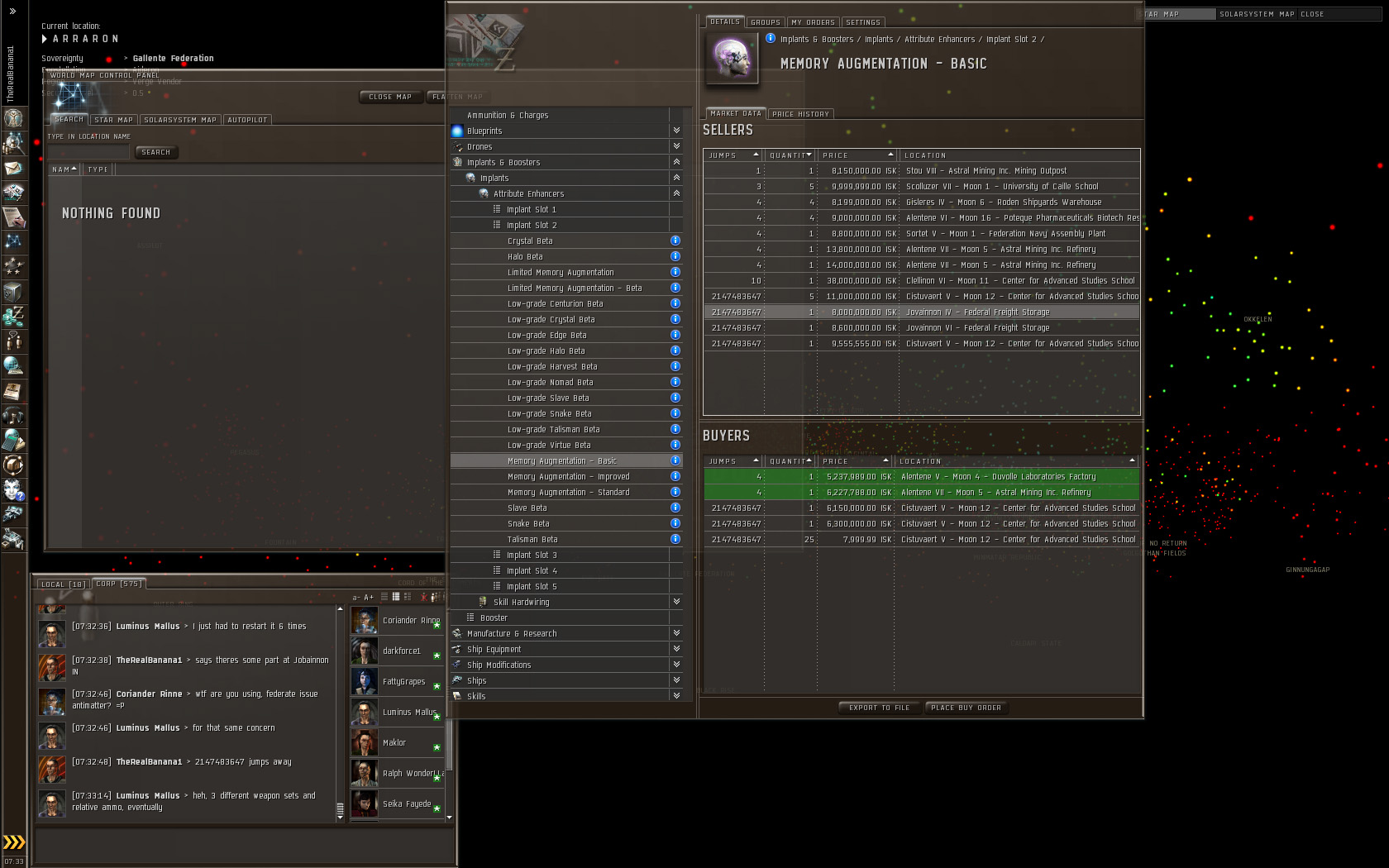Expand the Ship Equipment group
This screenshot has height=868, width=1389.
[676, 649]
